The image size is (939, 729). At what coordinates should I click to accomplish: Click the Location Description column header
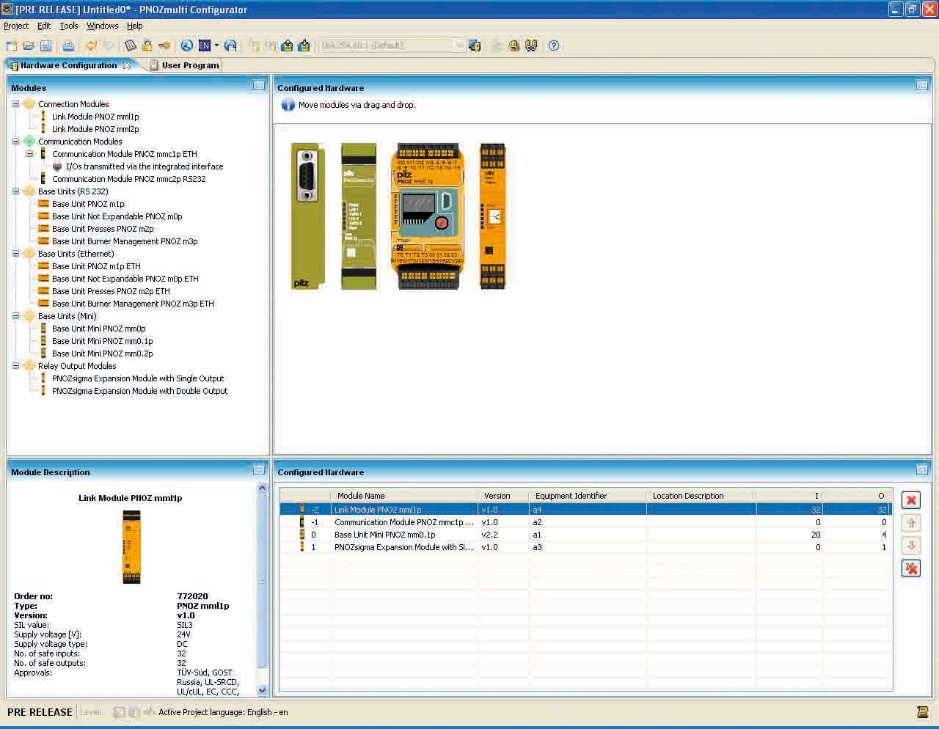pos(701,496)
